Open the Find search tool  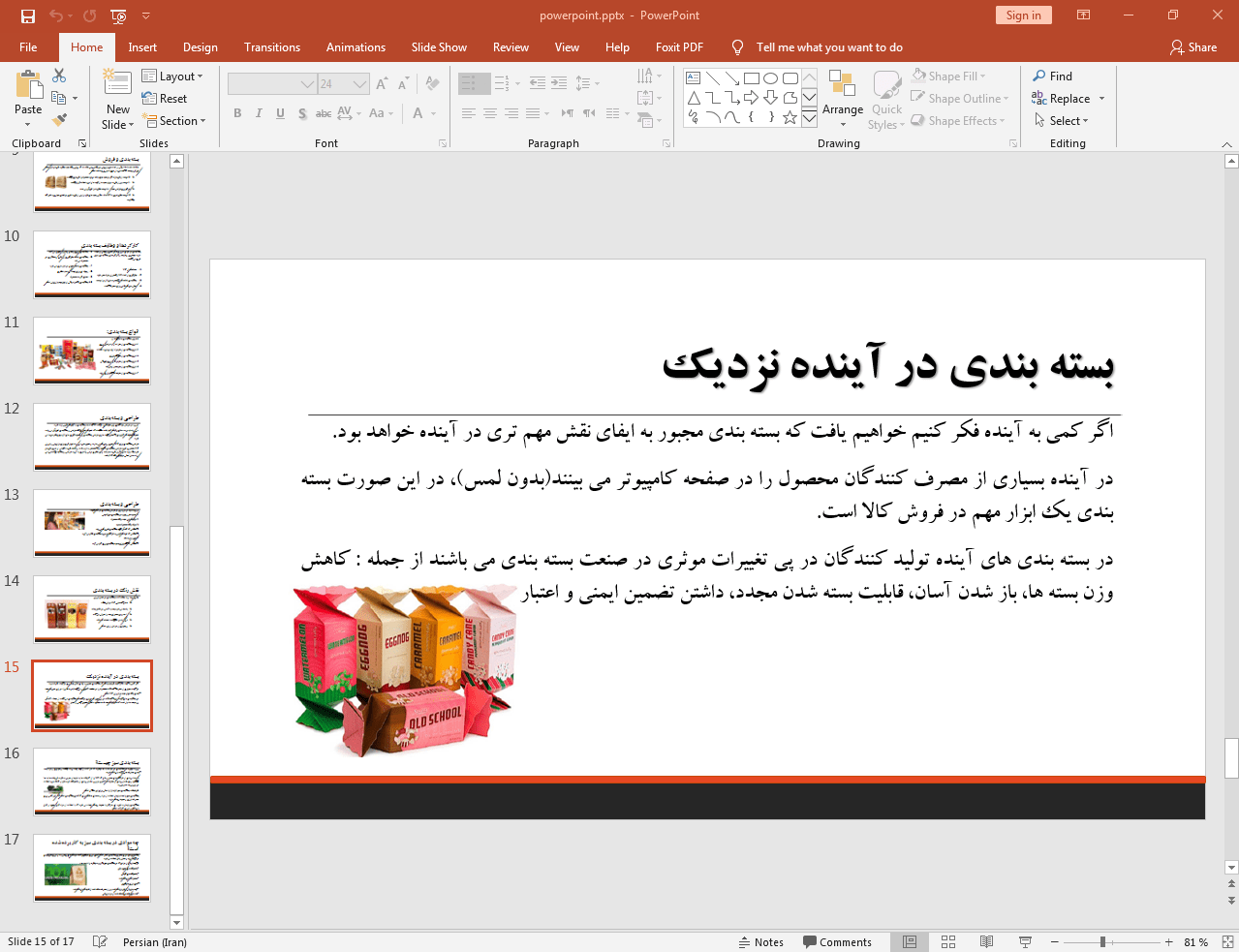click(1053, 76)
